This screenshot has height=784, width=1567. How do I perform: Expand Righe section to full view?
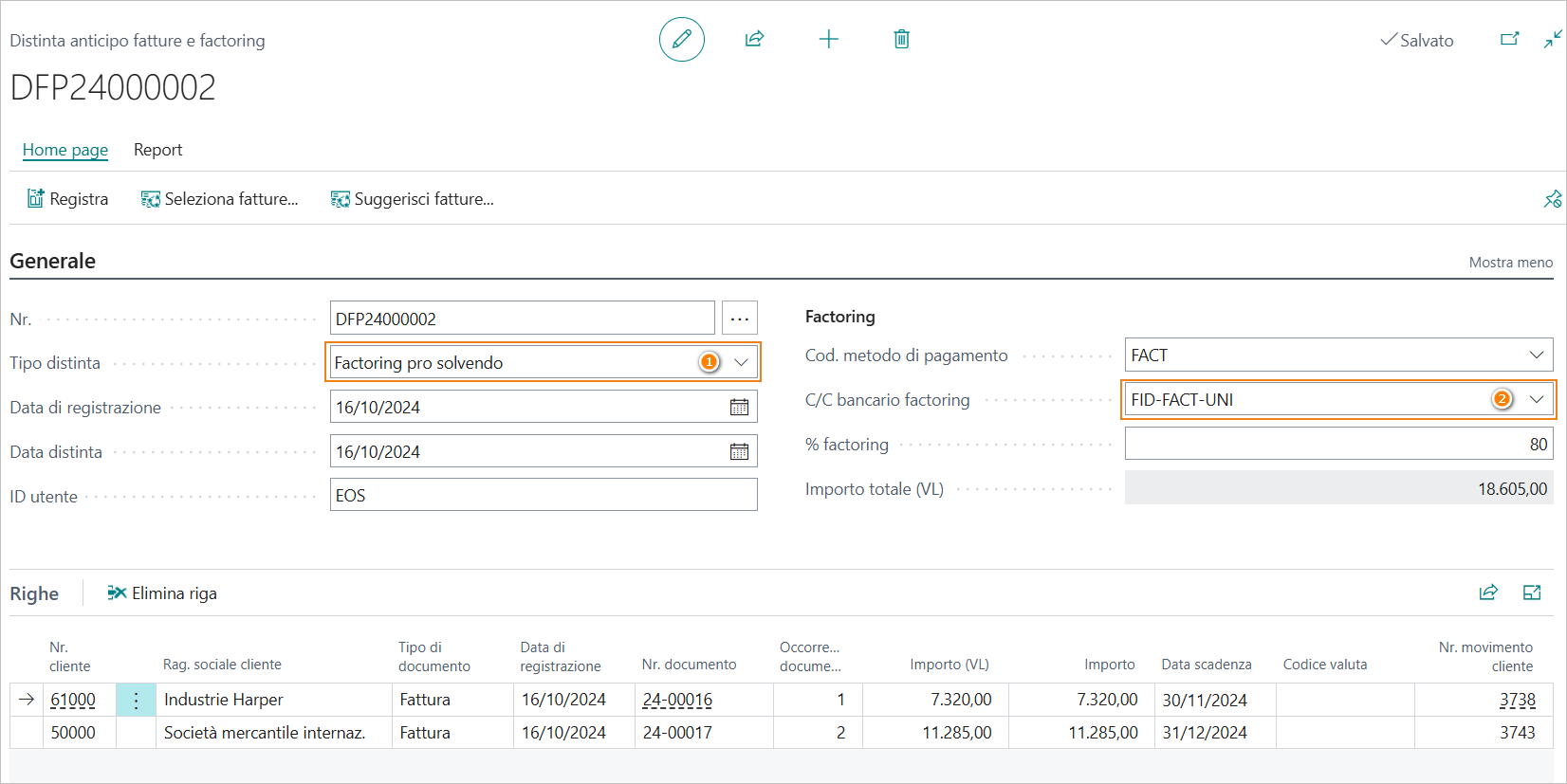click(1532, 593)
